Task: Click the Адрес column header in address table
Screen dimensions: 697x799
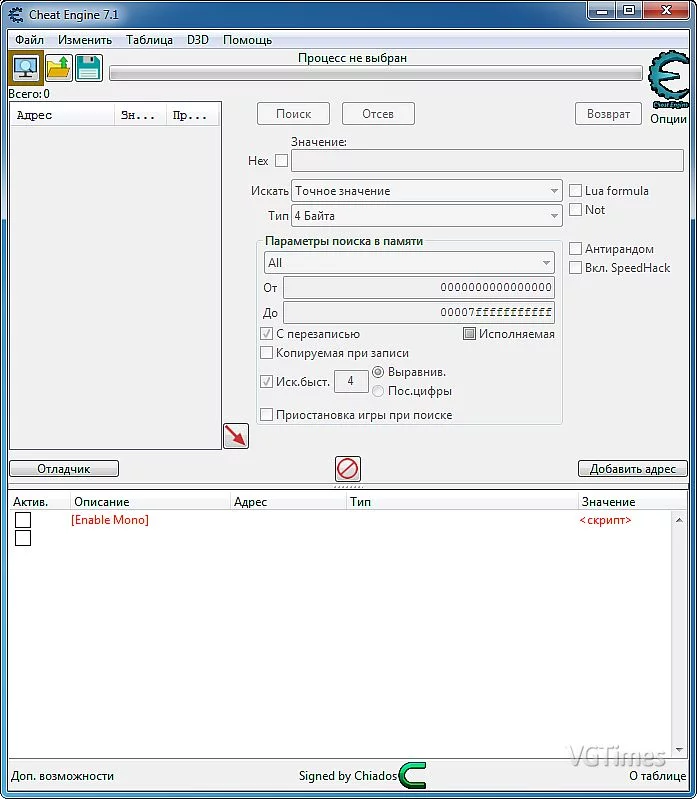Action: tap(288, 501)
